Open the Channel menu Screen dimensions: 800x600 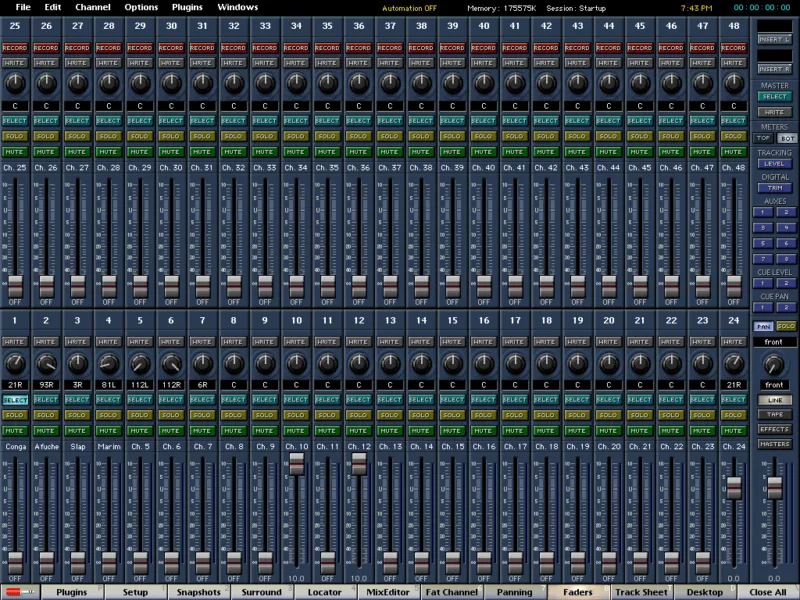coord(93,7)
